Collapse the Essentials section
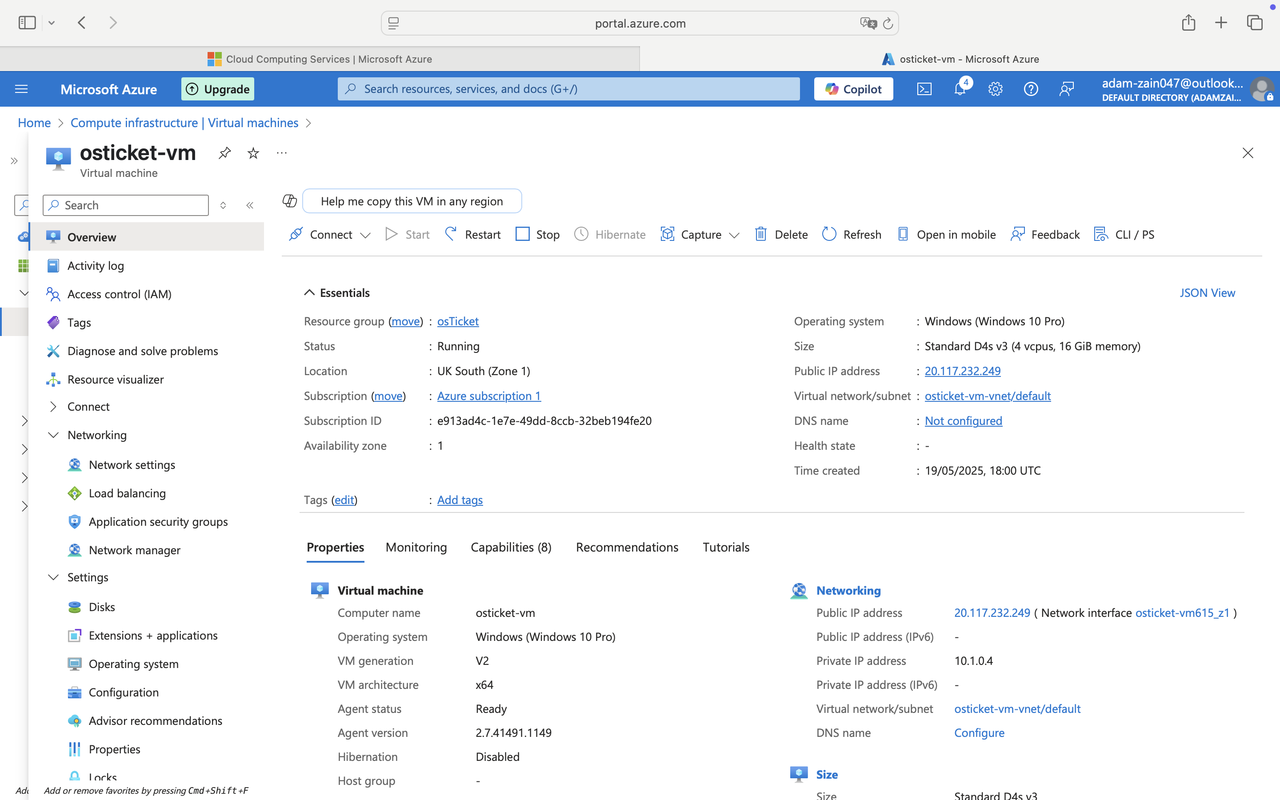 point(309,293)
